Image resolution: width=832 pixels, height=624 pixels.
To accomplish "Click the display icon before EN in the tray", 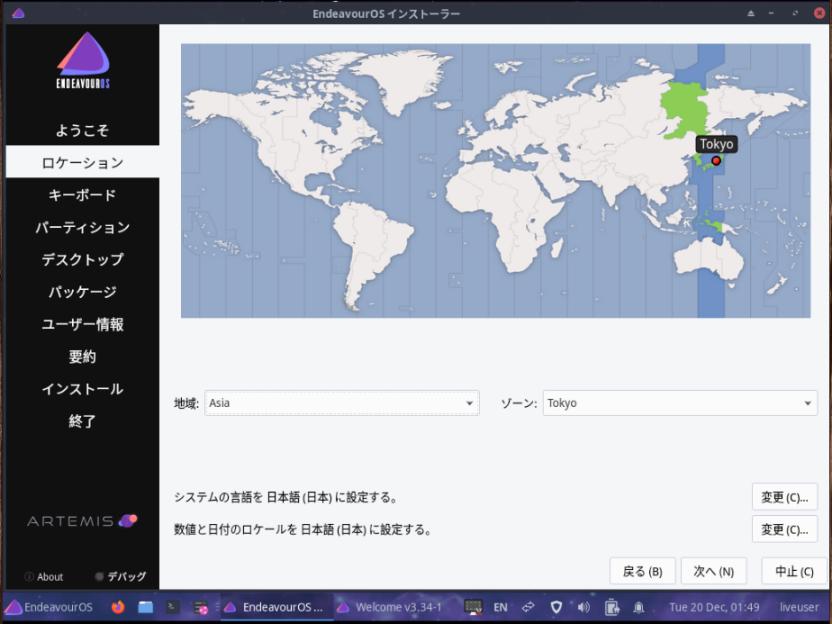I will pos(473,607).
